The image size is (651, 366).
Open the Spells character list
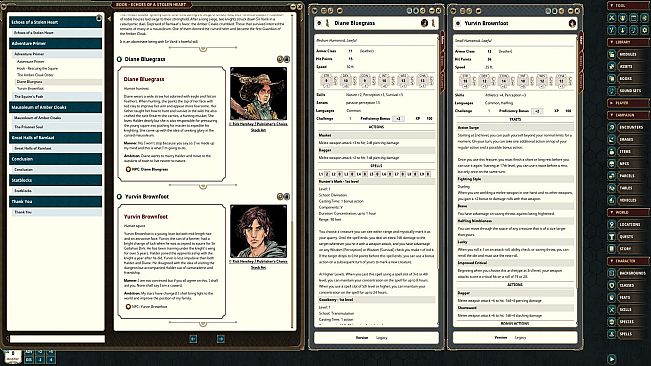click(627, 334)
